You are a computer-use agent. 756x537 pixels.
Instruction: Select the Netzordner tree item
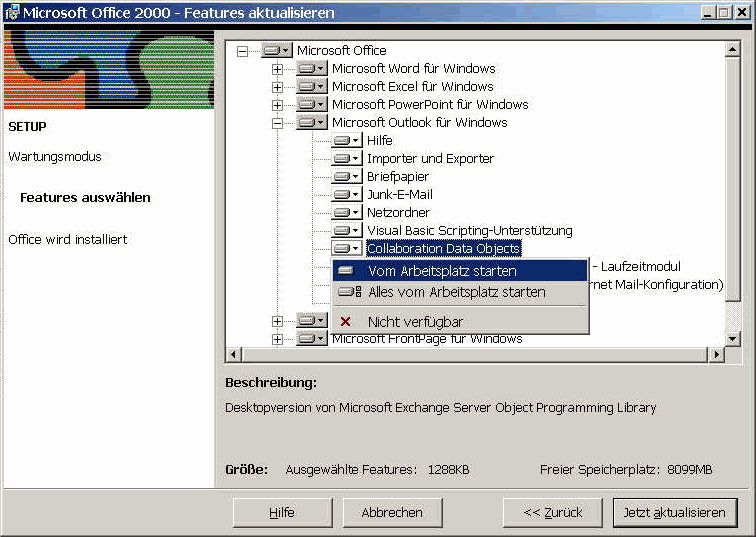coord(398,213)
